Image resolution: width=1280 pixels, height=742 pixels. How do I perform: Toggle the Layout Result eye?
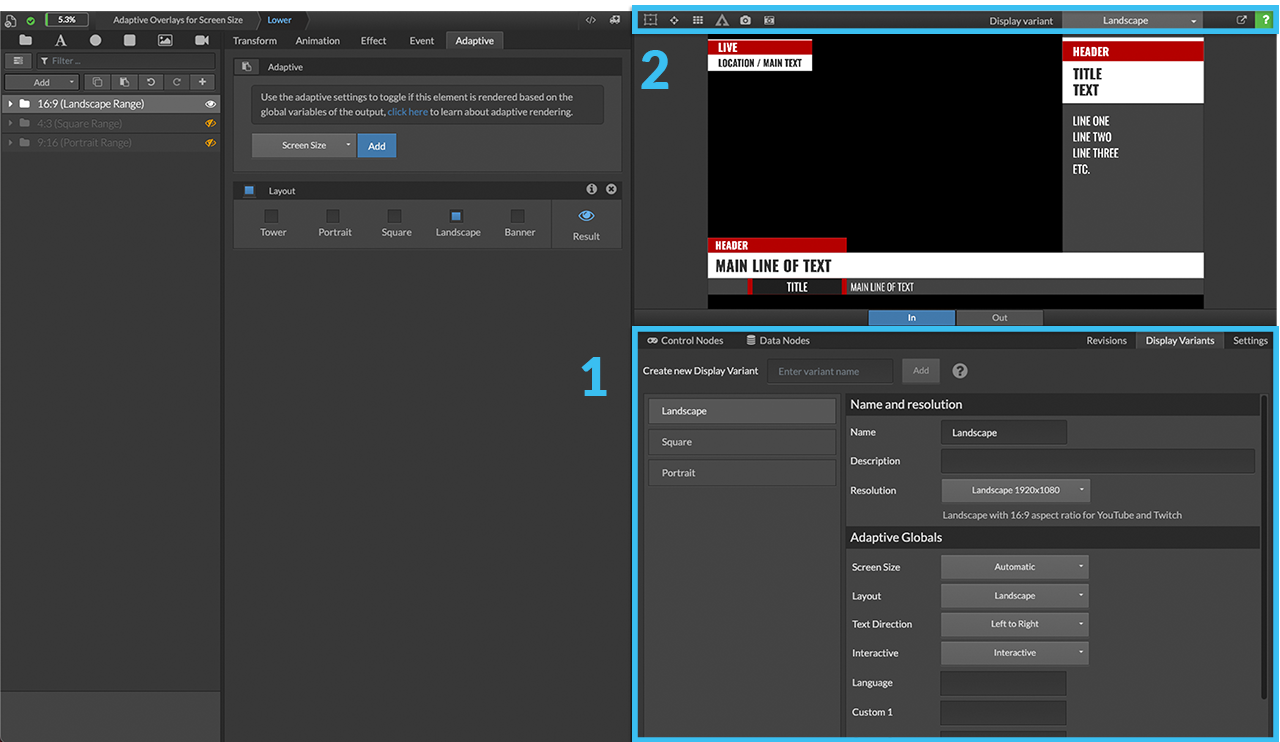(x=586, y=216)
